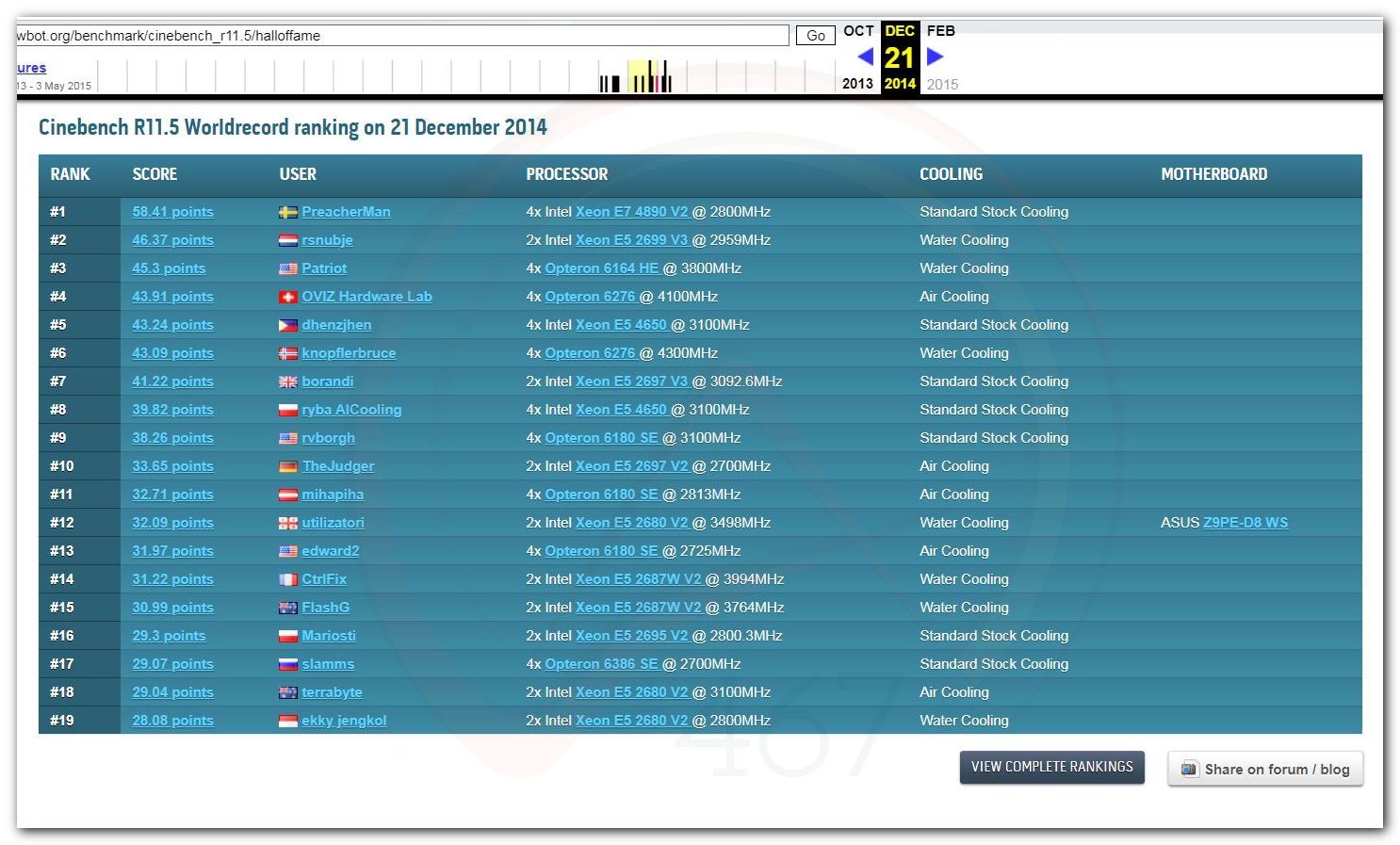Open the 58.41 points score link
This screenshot has width=1400, height=845.
[172, 212]
